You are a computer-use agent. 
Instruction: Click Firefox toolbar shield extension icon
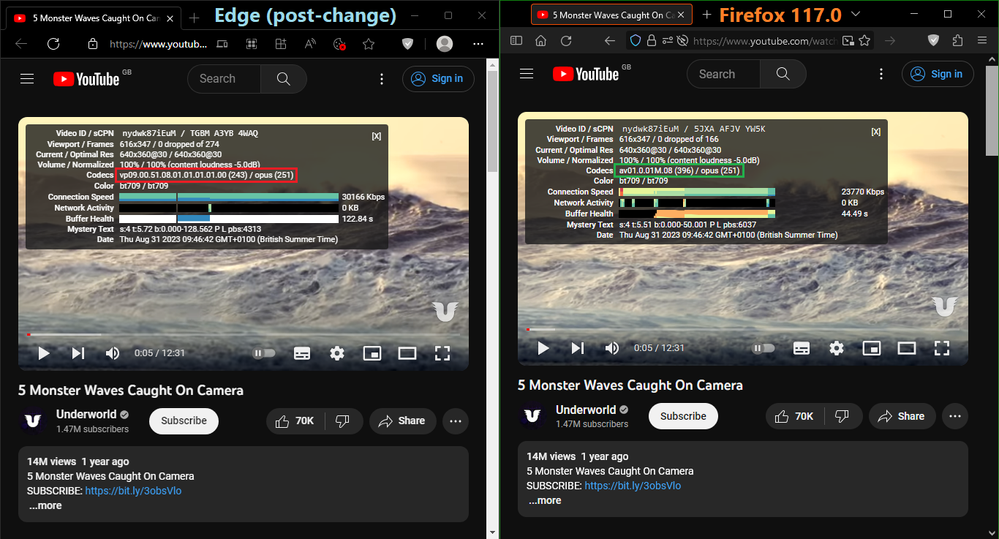tap(933, 41)
